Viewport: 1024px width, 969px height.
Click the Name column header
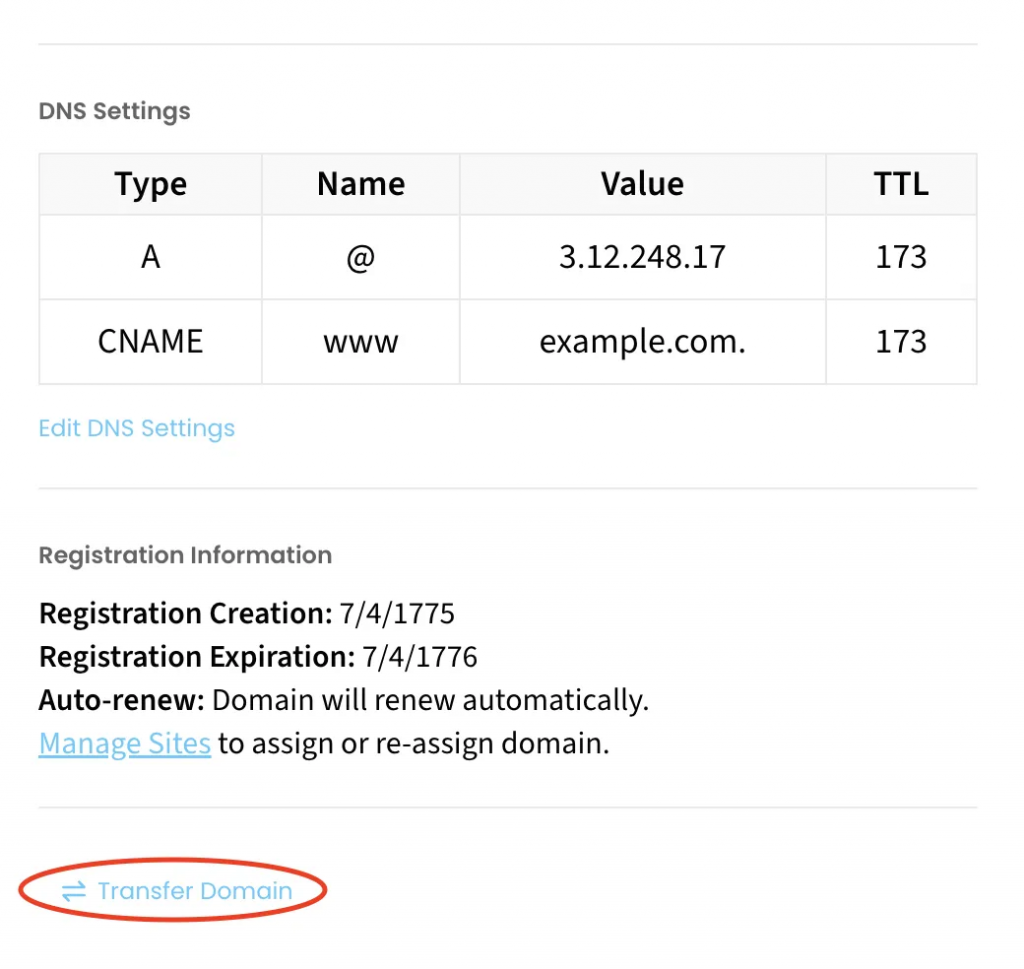(x=361, y=184)
